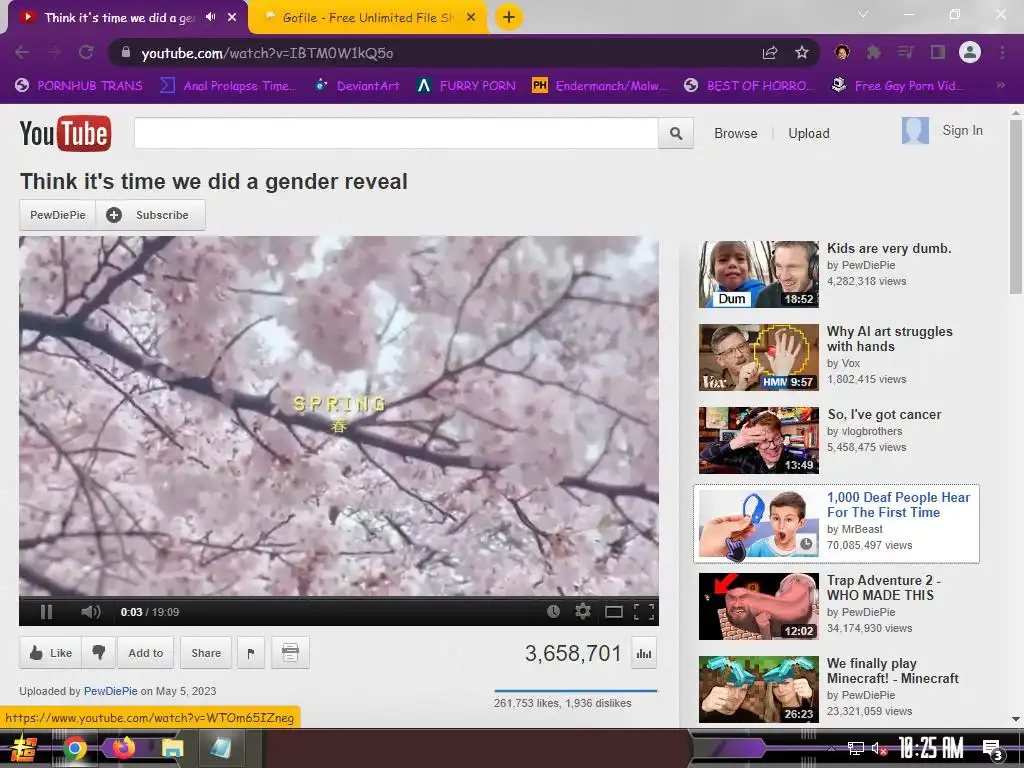Click the flag report icon
The height and width of the screenshot is (768, 1024).
[251, 652]
